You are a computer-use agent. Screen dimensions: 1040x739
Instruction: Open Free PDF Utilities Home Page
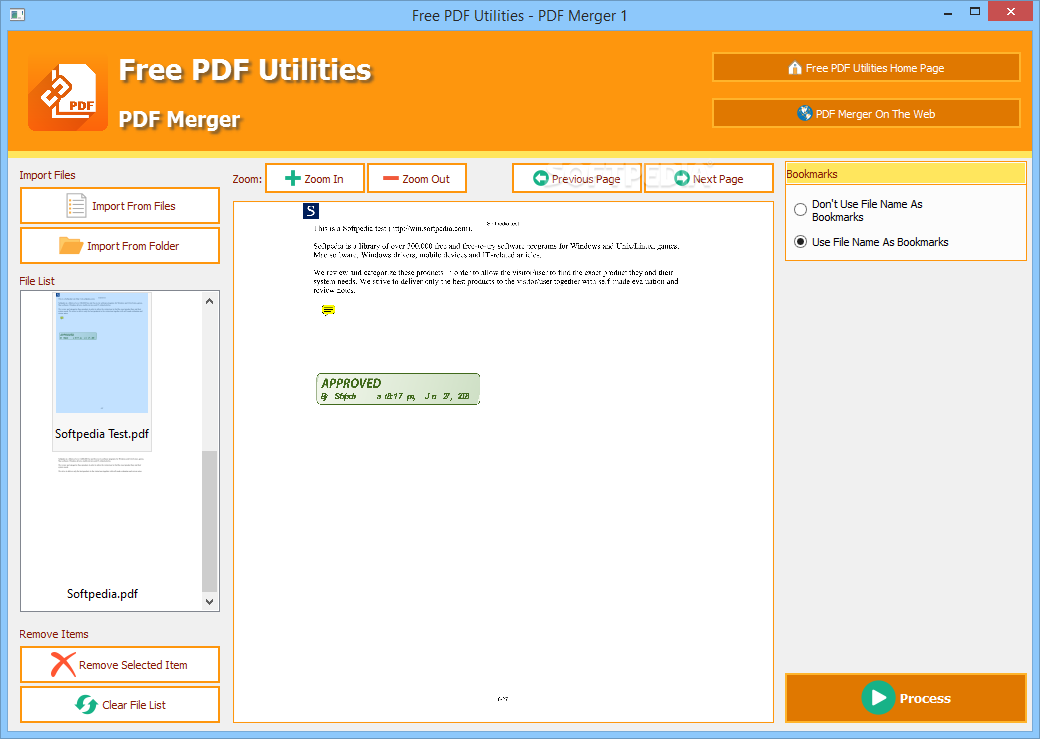tap(866, 68)
